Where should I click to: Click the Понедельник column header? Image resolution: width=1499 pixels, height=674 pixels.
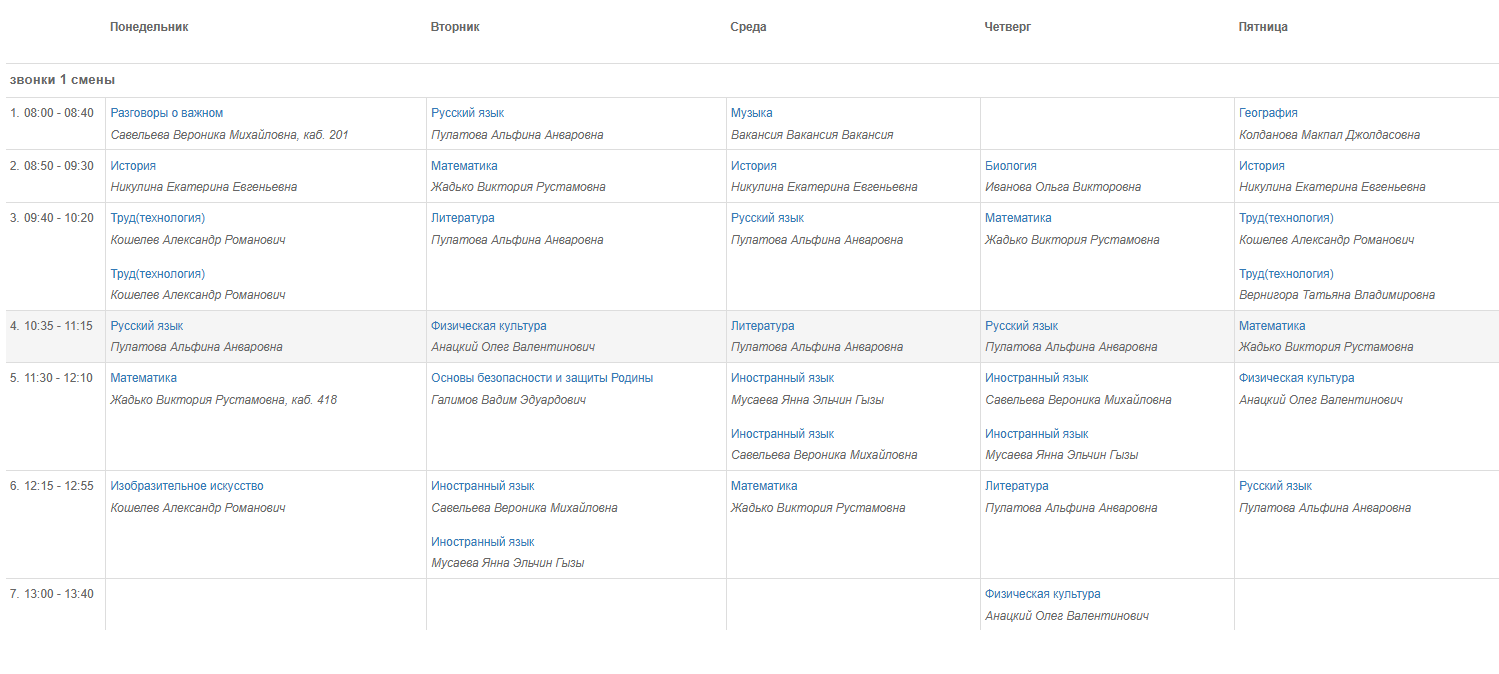tap(149, 27)
